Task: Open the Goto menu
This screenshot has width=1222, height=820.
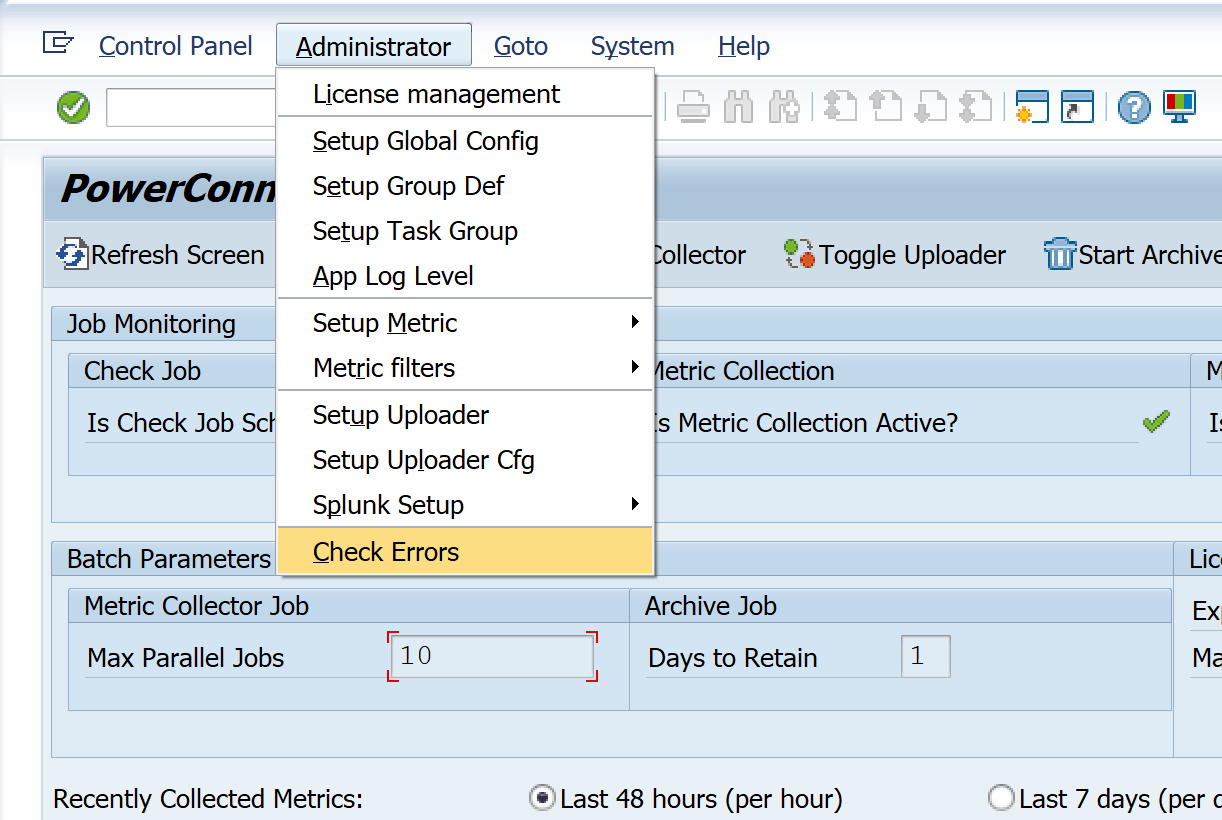Action: [520, 46]
